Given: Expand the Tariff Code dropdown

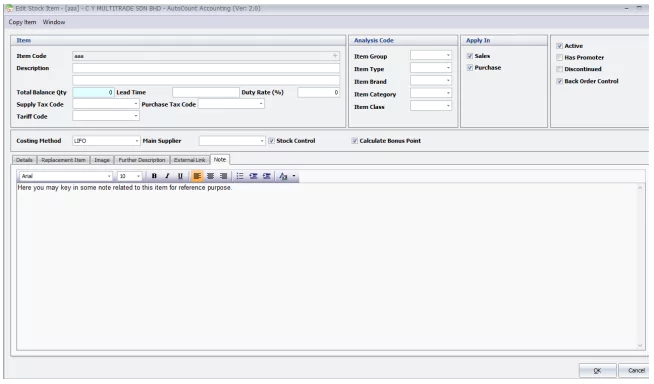Looking at the screenshot, I should point(136,116).
